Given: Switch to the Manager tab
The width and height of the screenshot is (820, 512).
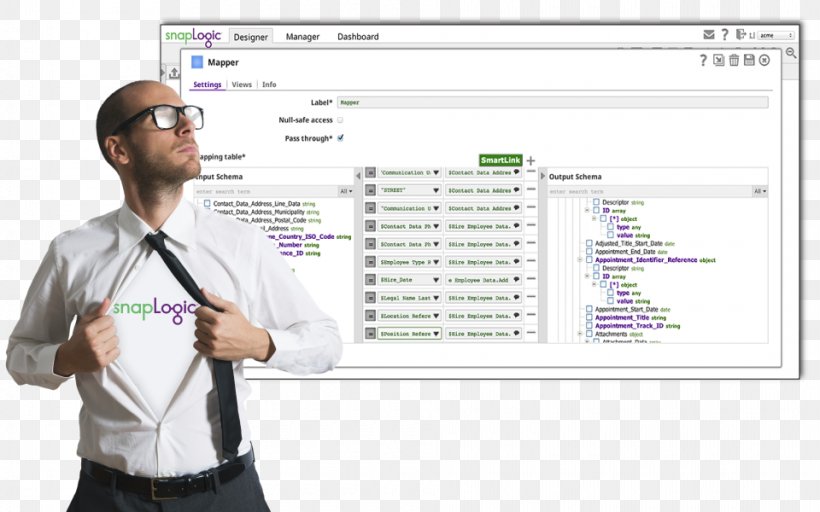Looking at the screenshot, I should click(x=302, y=37).
